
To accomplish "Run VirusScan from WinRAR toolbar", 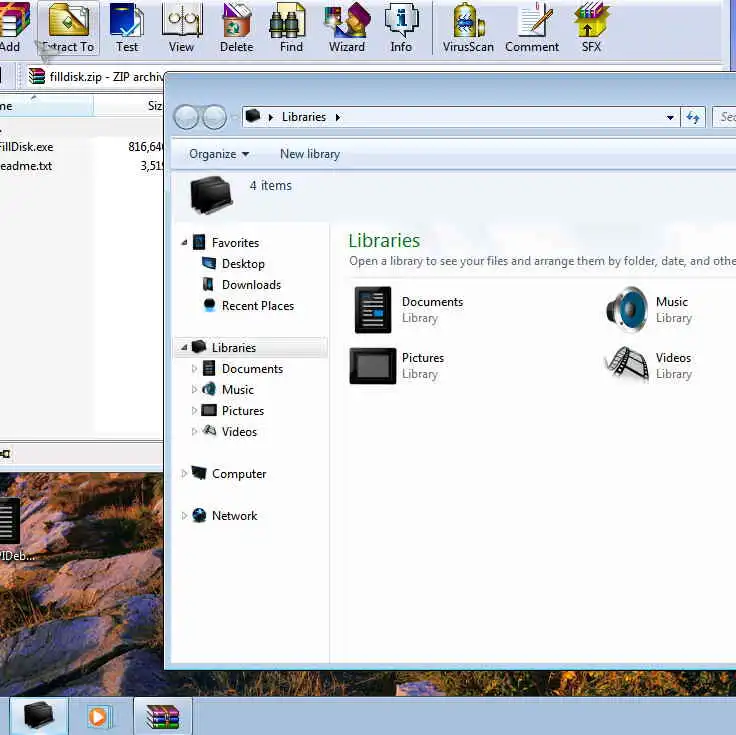I will 468,27.
